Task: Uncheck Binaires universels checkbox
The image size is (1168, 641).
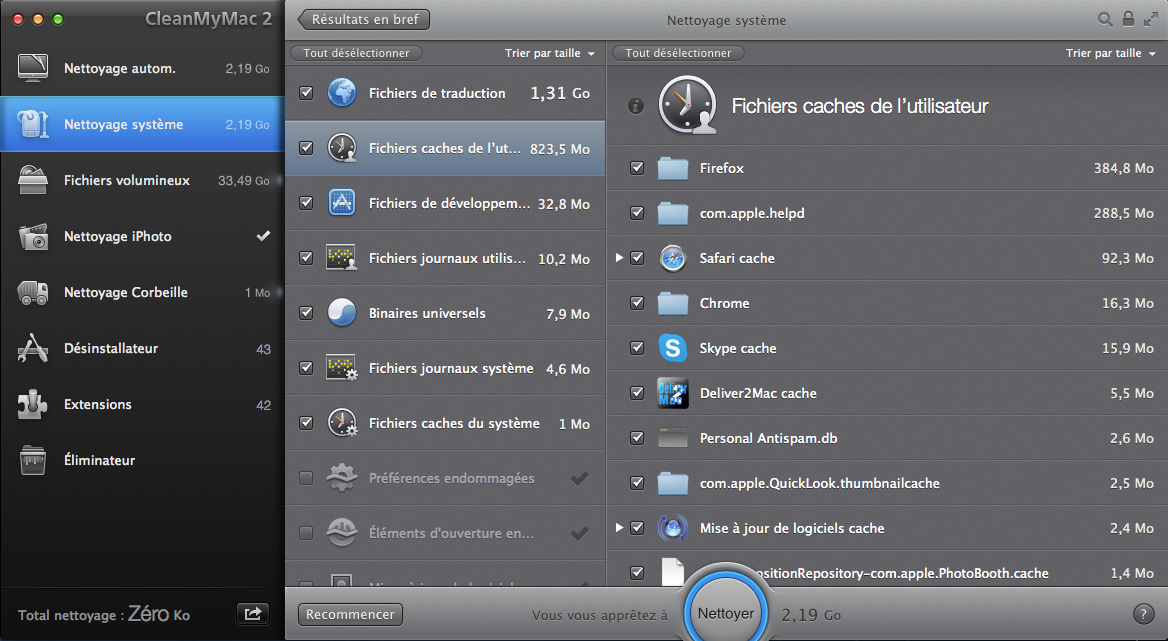Action: pyautogui.click(x=306, y=313)
